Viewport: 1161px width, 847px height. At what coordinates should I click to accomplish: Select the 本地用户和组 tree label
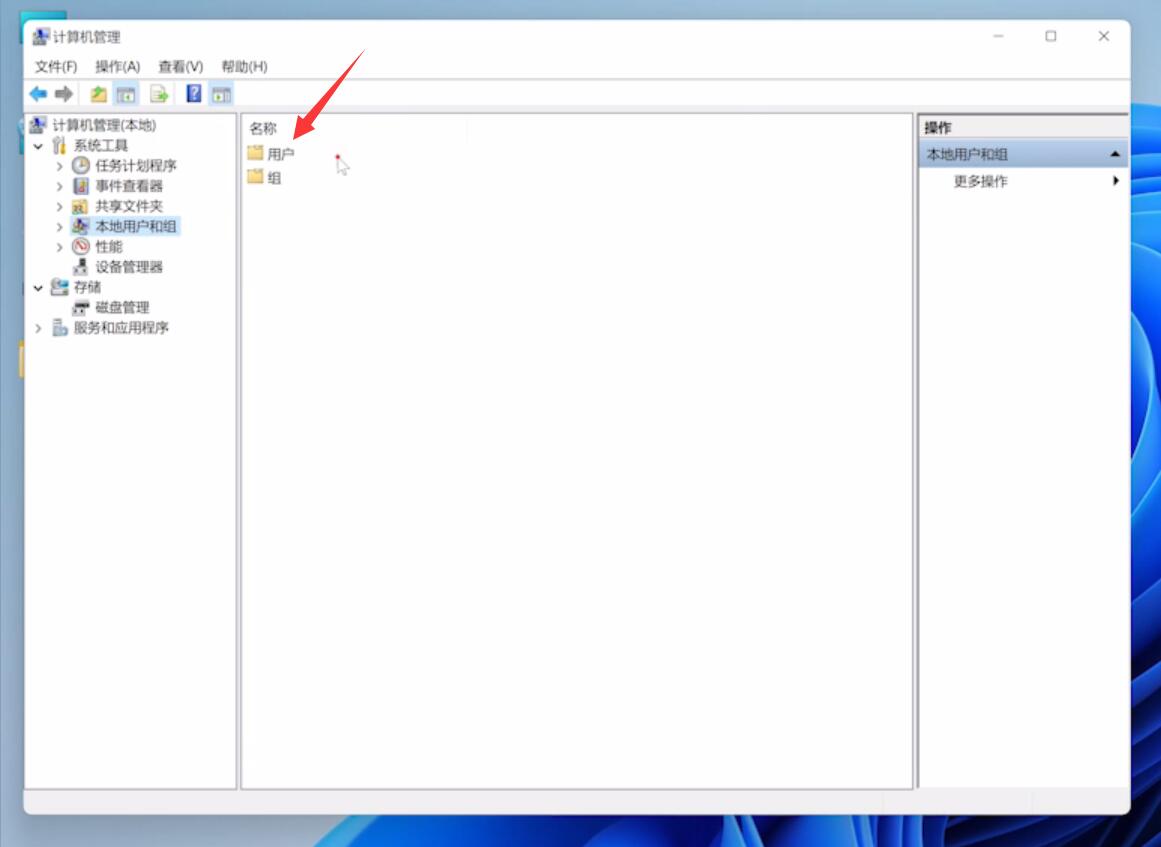pyautogui.click(x=136, y=226)
